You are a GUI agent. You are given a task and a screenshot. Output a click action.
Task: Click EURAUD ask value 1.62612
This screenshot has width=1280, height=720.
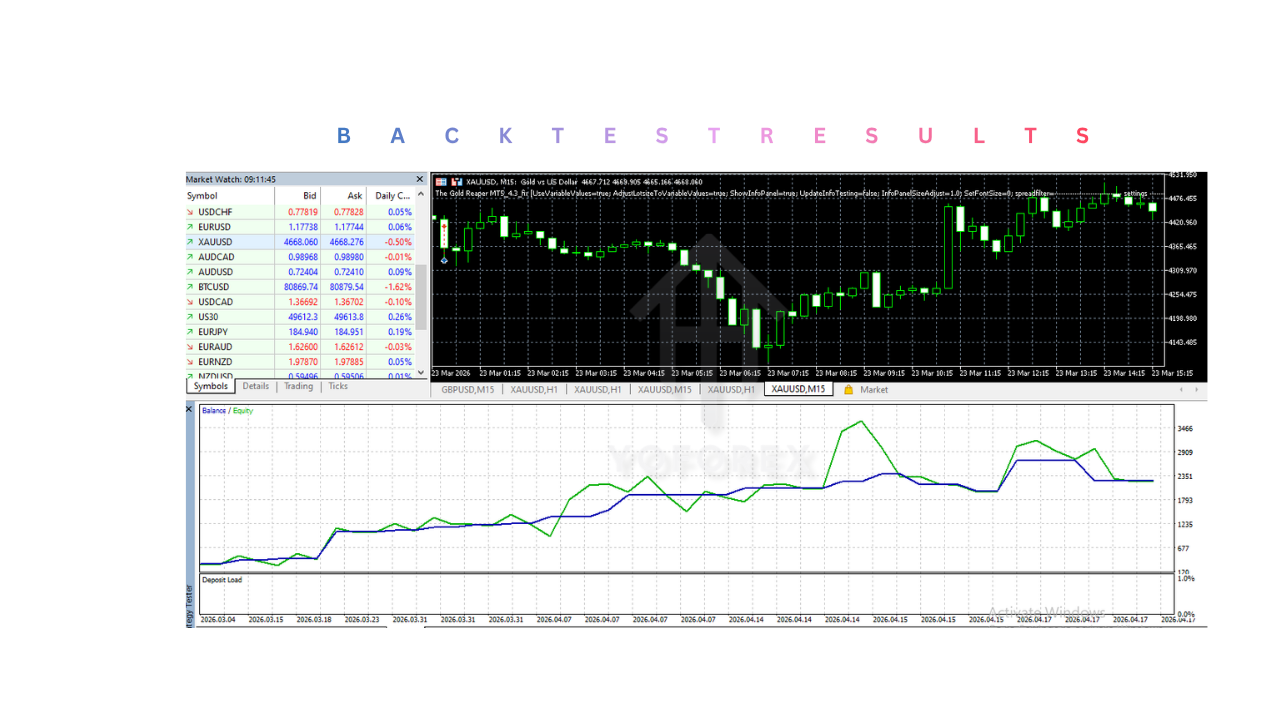click(349, 347)
